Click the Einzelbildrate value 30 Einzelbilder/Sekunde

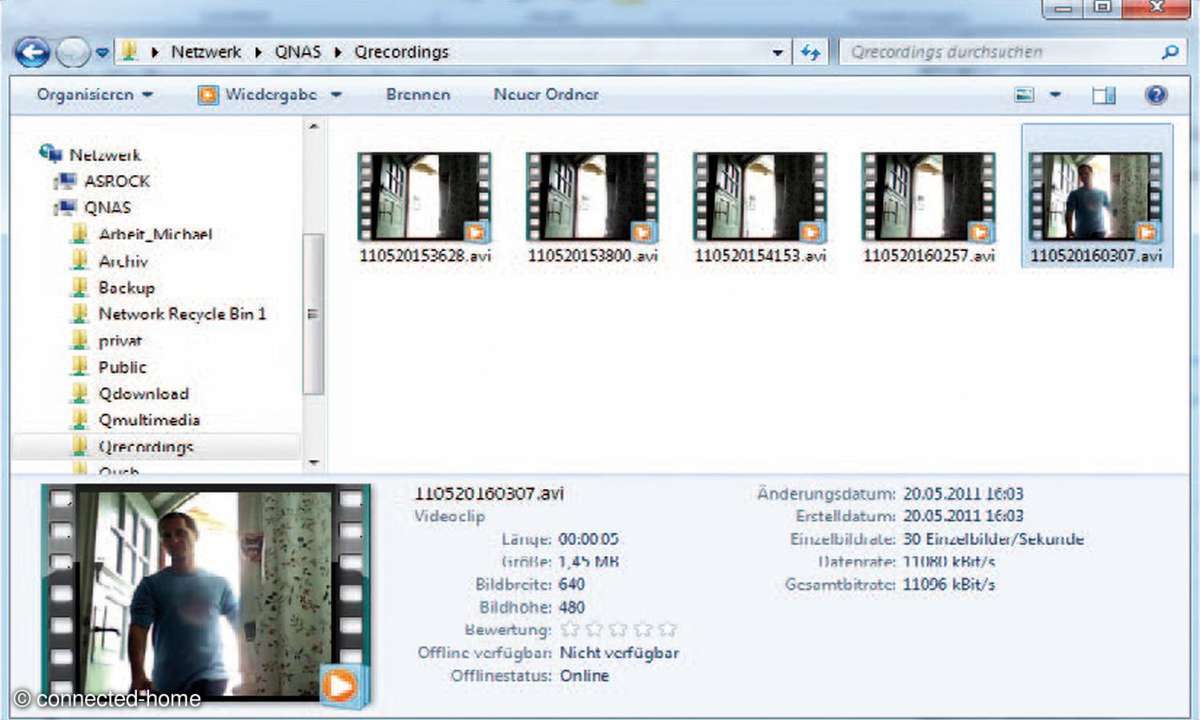[x=993, y=539]
